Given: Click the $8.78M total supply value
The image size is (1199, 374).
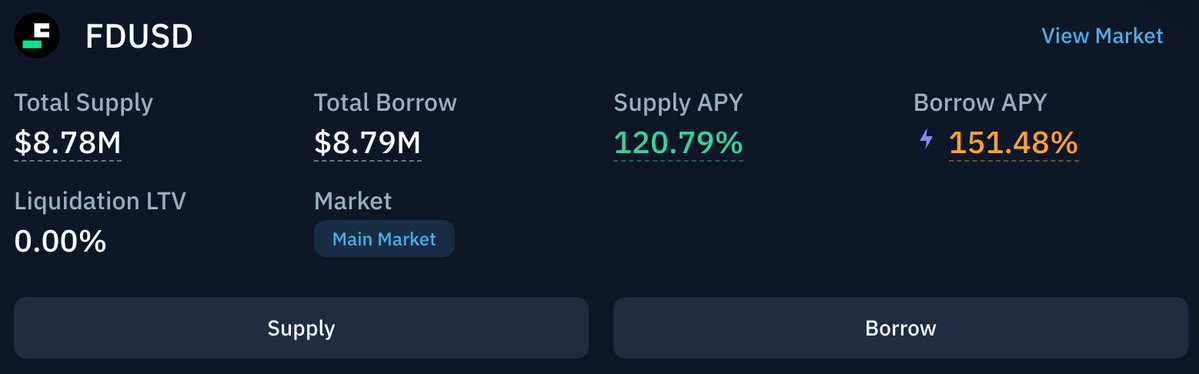Looking at the screenshot, I should coord(67,143).
